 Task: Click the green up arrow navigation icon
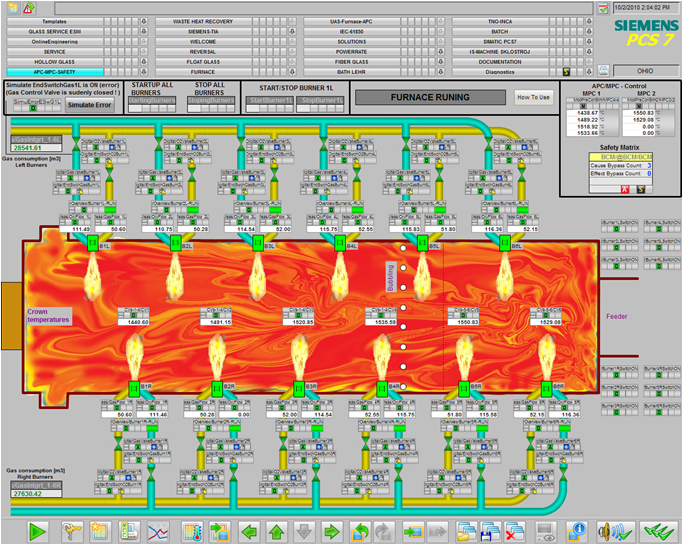click(277, 530)
